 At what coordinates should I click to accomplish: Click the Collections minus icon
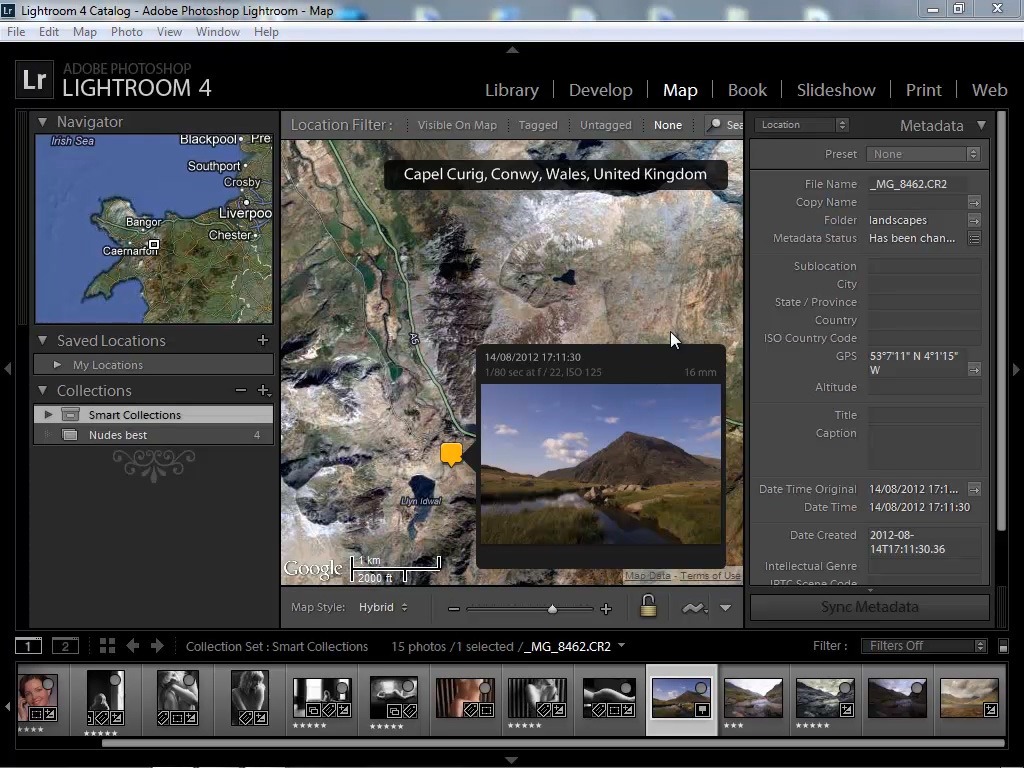click(x=241, y=390)
